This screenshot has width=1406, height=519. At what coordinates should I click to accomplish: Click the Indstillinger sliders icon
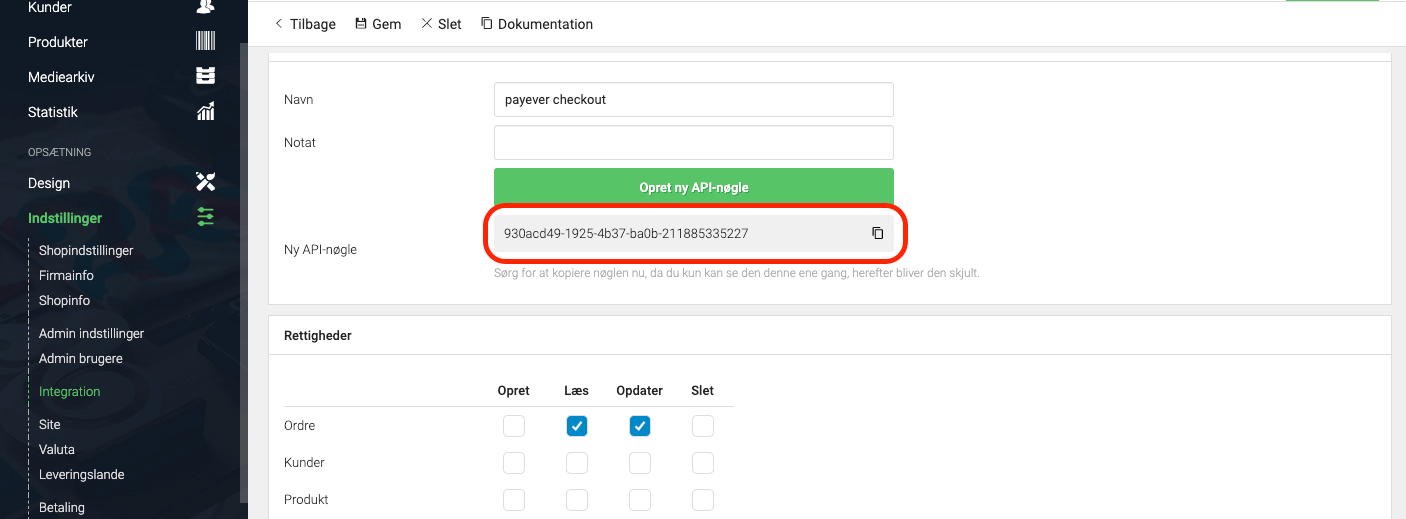205,217
